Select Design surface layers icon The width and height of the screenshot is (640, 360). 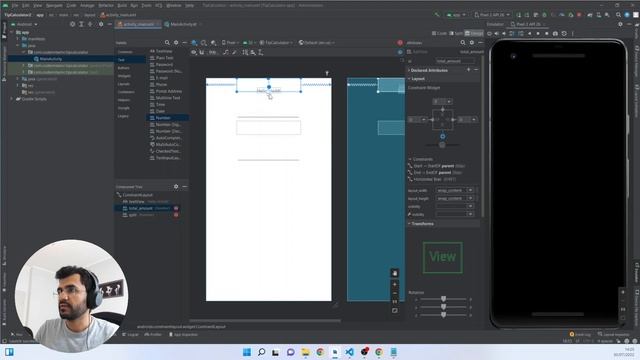point(194,42)
